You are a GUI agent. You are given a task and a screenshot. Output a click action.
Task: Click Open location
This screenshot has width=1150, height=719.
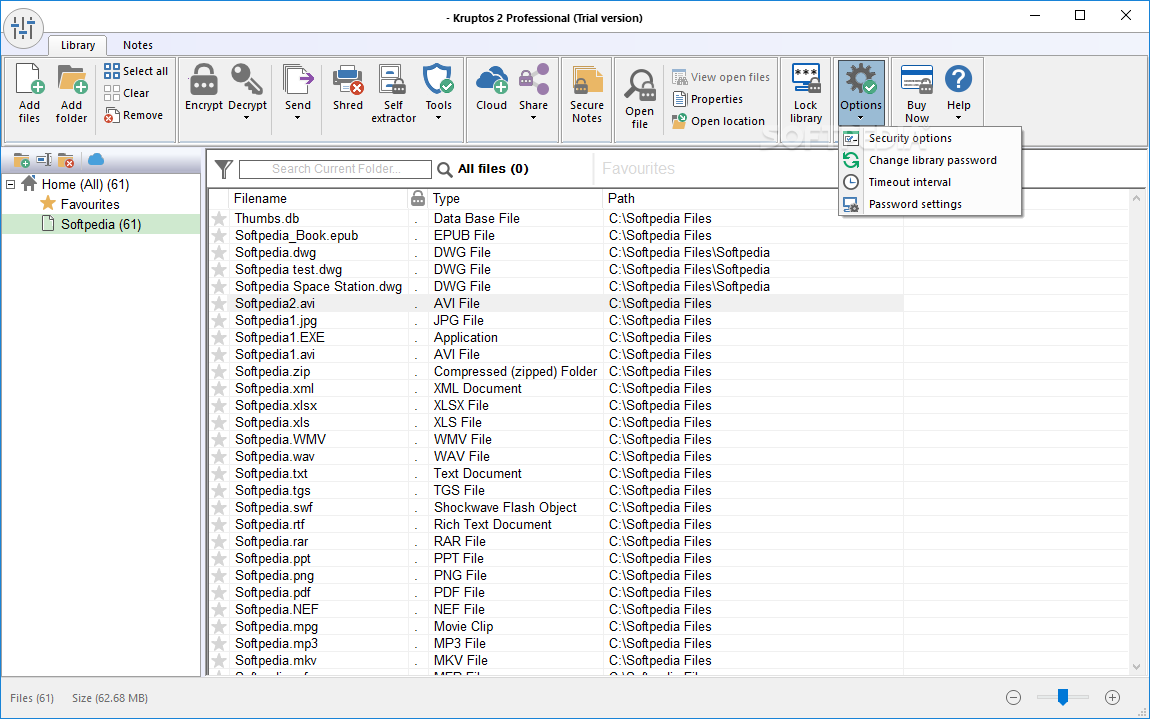point(719,121)
